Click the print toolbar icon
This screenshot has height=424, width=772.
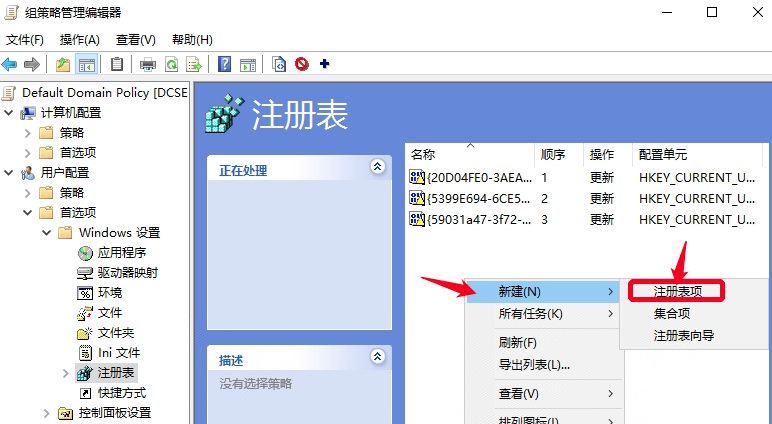tap(148, 64)
